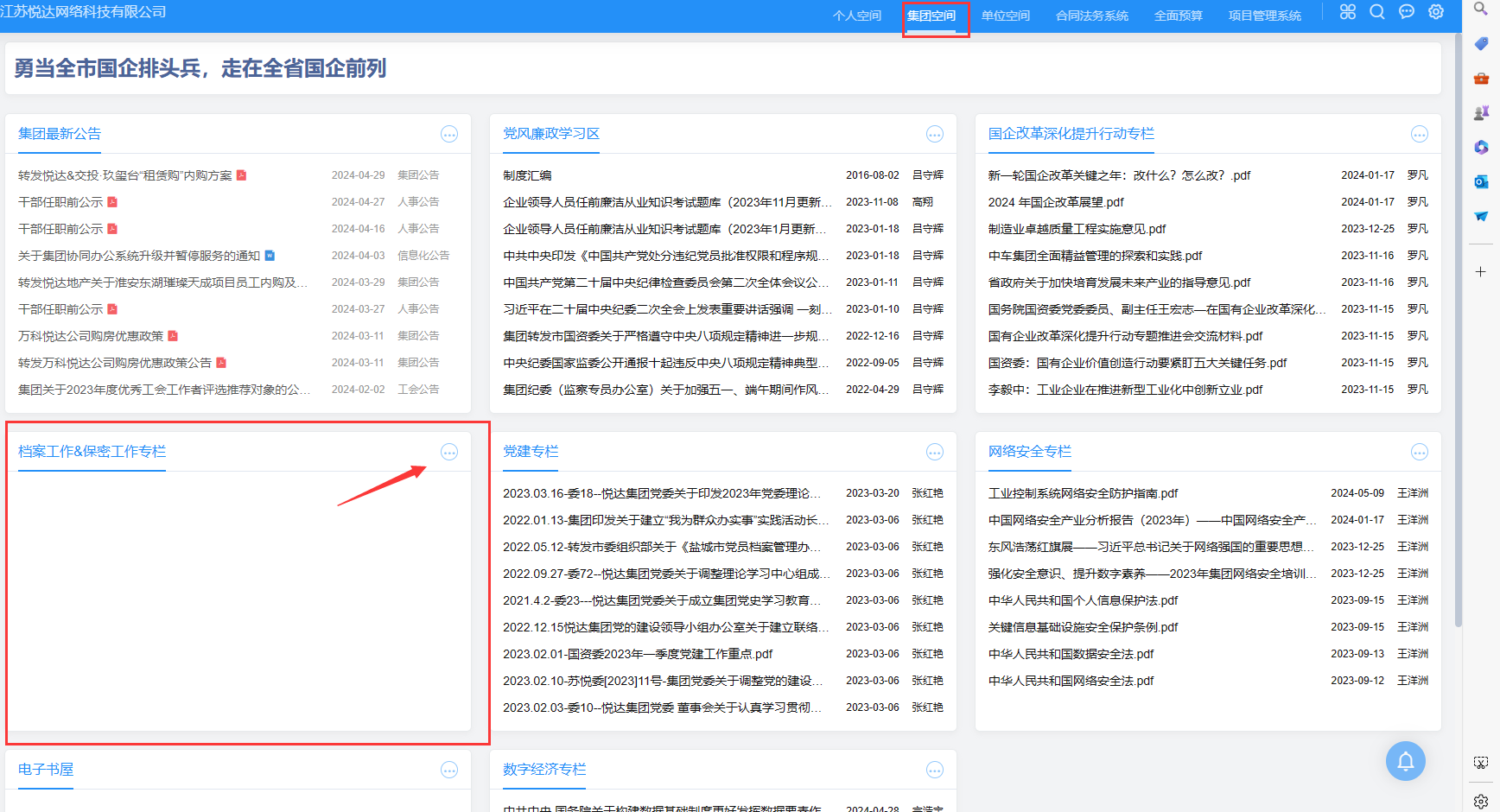
Task: Open the more menu of 网络安全专栏
Action: (1419, 452)
